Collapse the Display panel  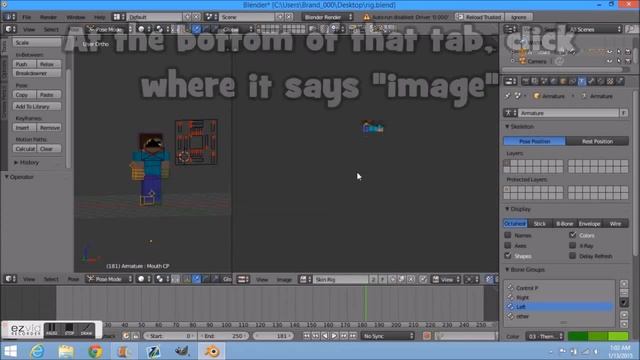tap(518, 209)
